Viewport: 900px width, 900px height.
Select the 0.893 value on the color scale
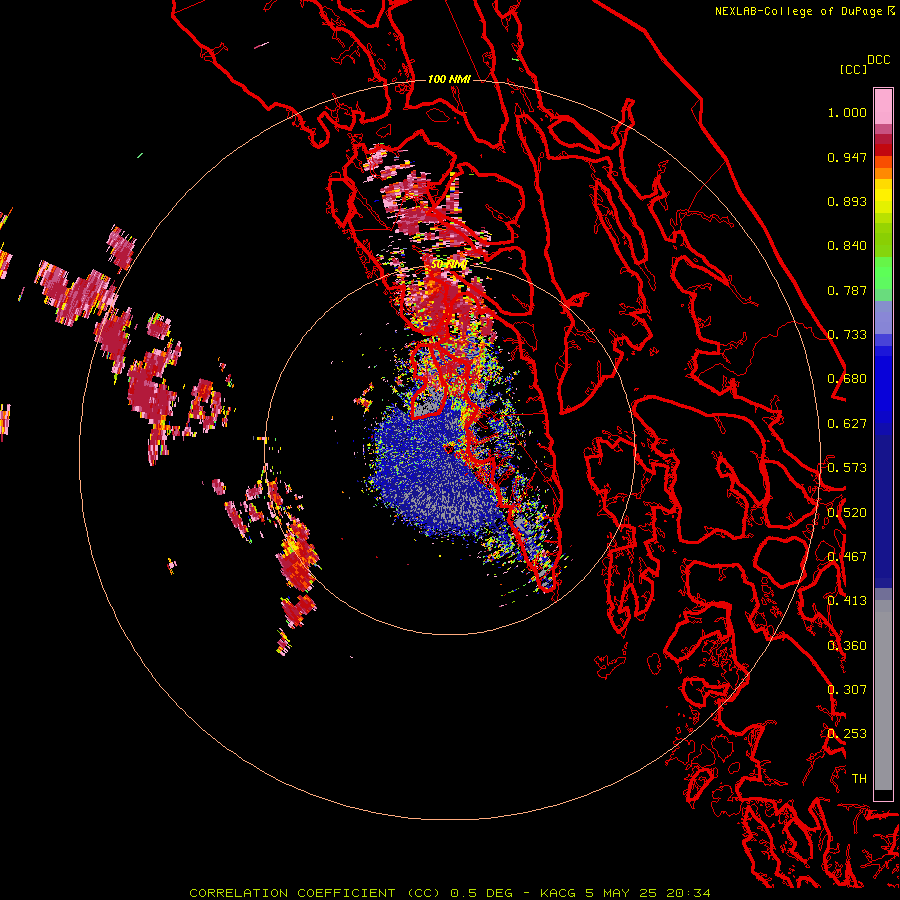pyautogui.click(x=847, y=201)
